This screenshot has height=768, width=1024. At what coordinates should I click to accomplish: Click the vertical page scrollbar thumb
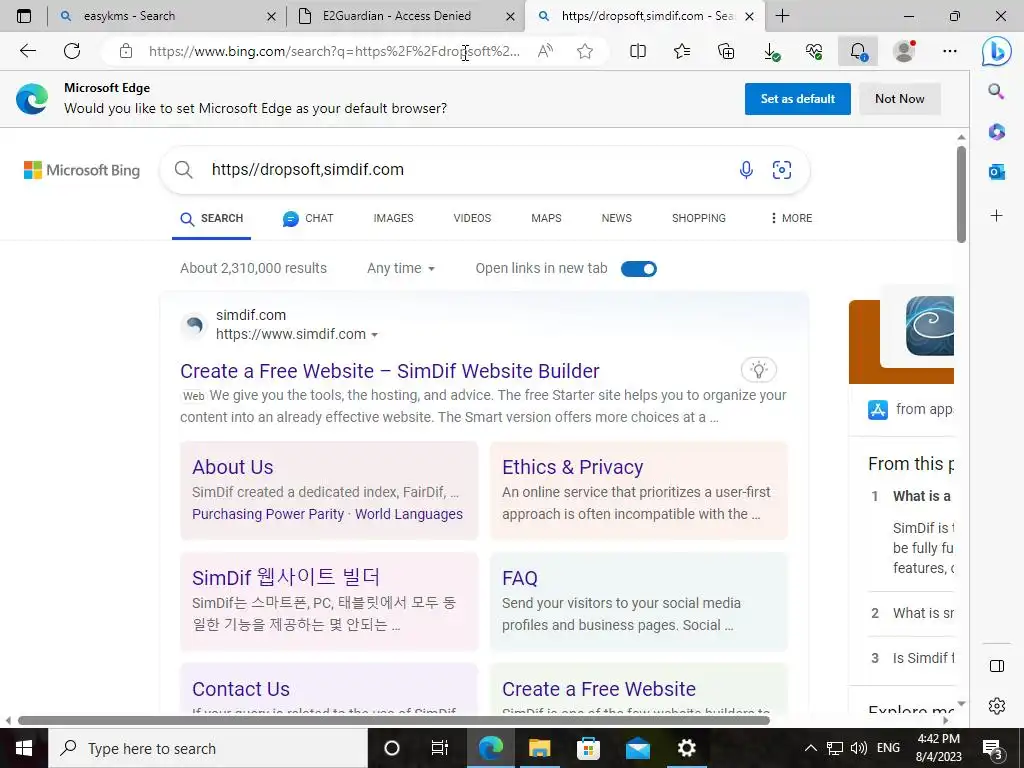(x=961, y=194)
